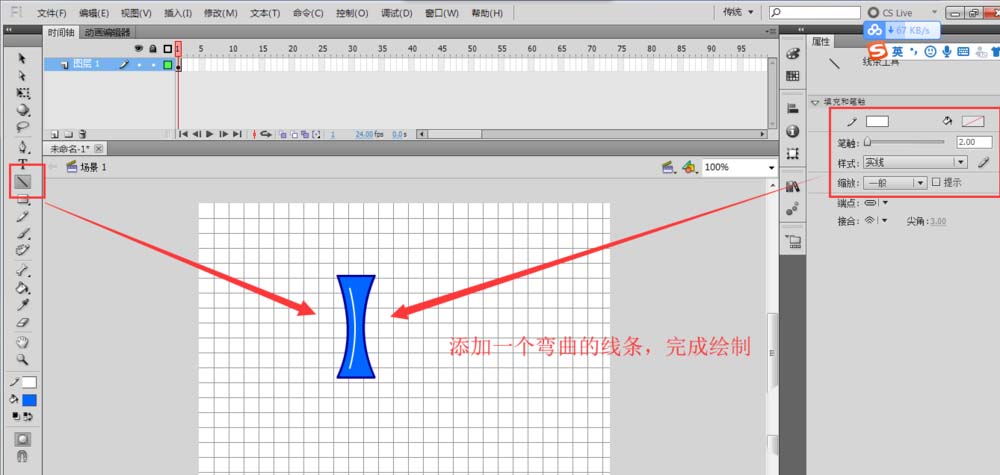Image resolution: width=1000 pixels, height=475 pixels.
Task: Swap stroke and fill colors
Action: (x=28, y=416)
